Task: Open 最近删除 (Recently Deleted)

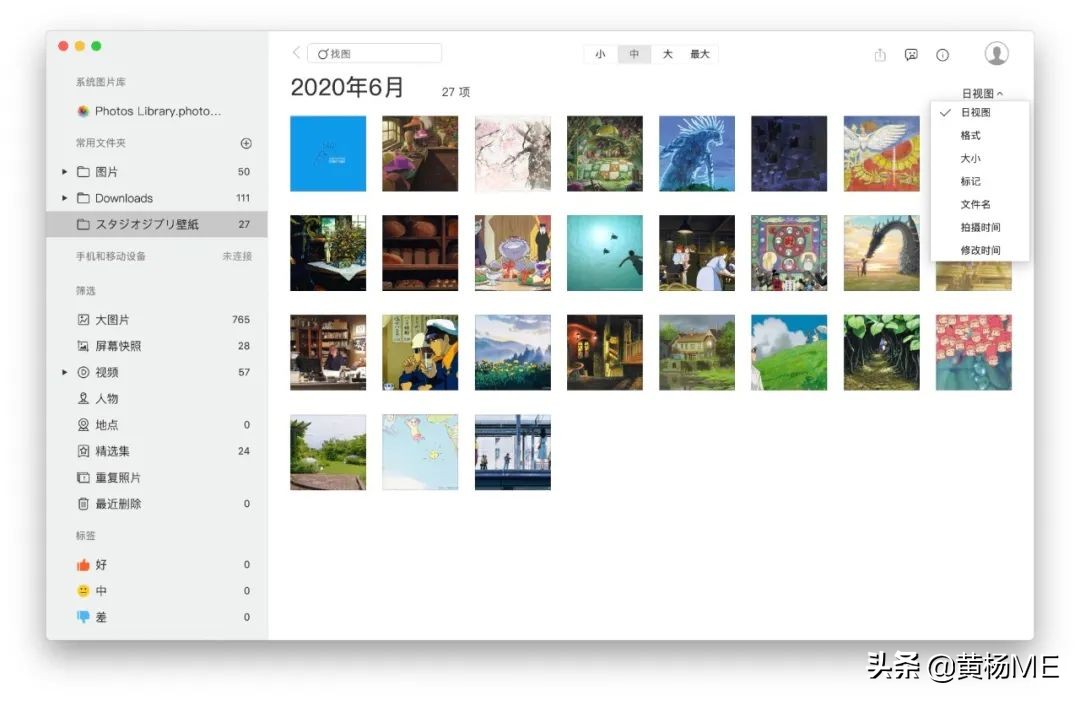Action: click(107, 503)
